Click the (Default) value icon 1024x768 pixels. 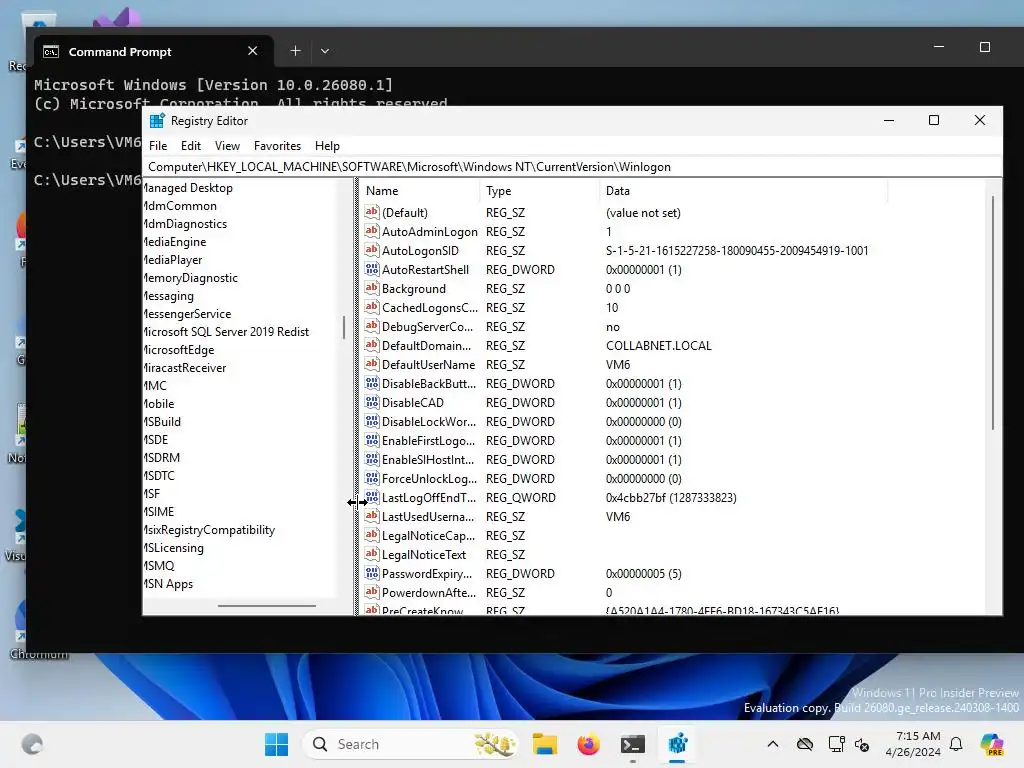click(372, 212)
